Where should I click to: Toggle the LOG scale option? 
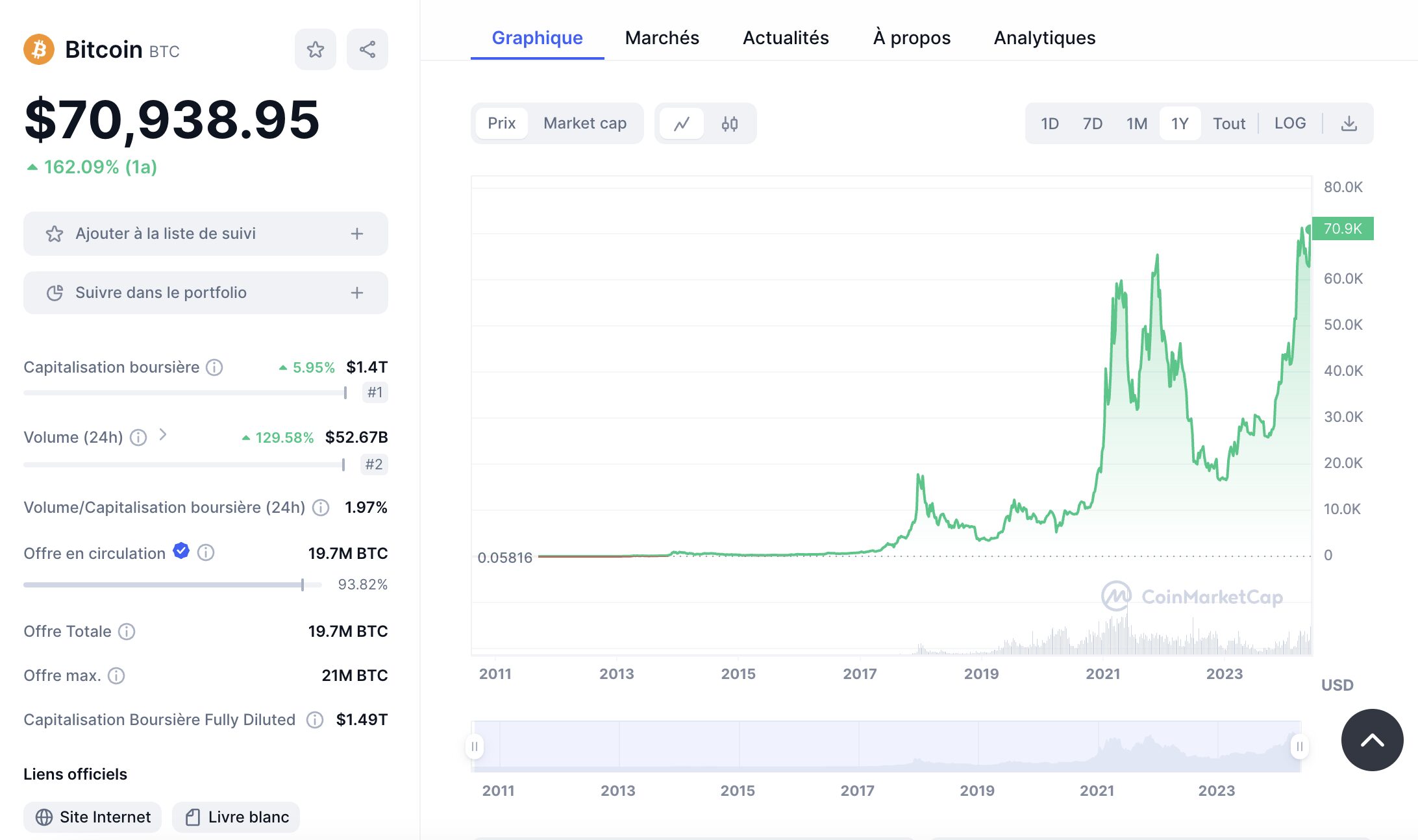1290,123
